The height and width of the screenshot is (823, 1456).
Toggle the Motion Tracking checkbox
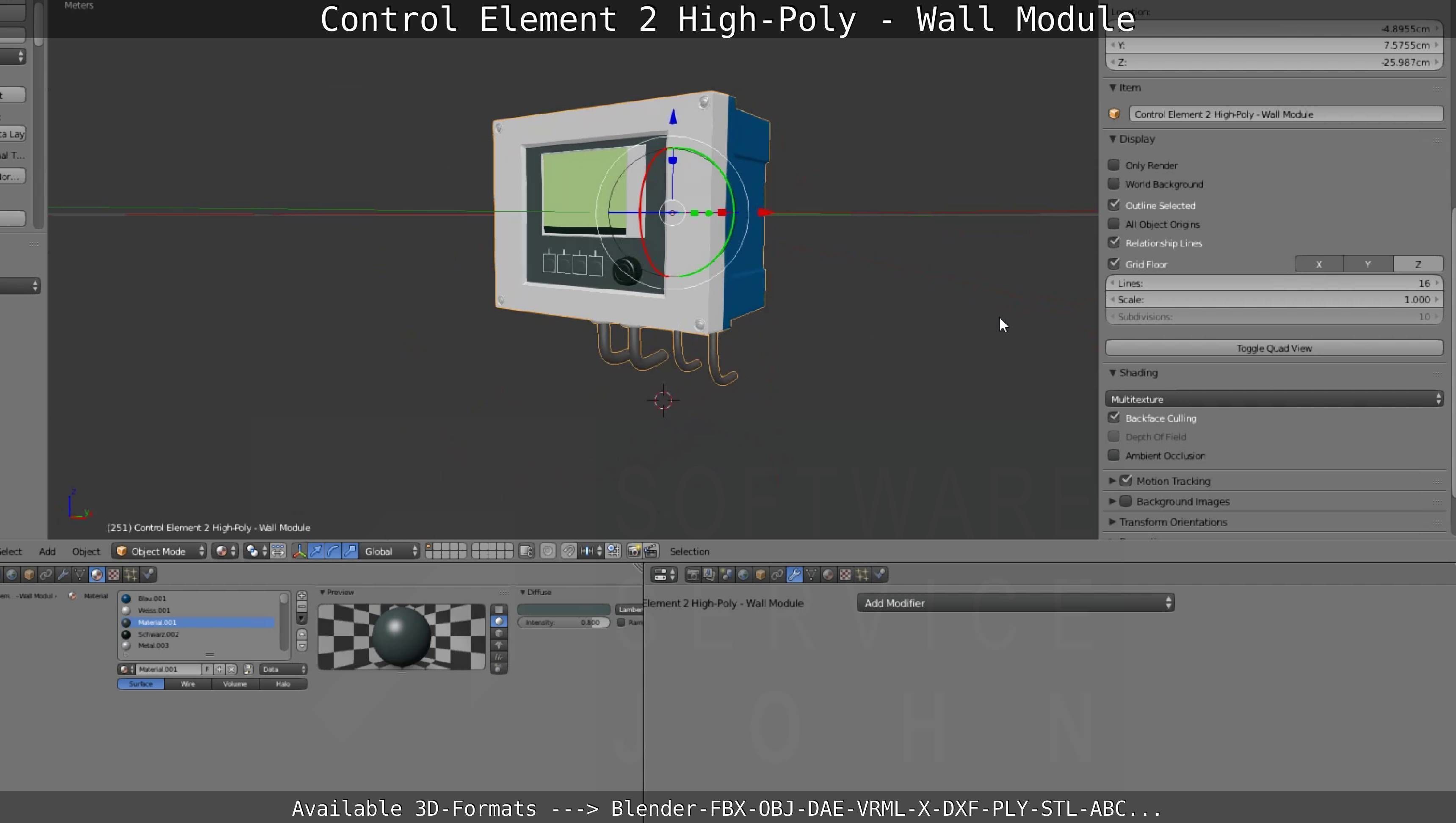point(1126,481)
